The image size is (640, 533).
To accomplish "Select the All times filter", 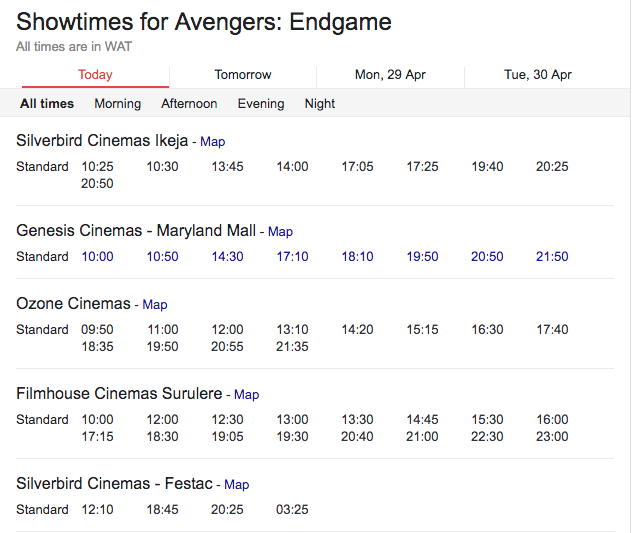I will click(x=47, y=104).
